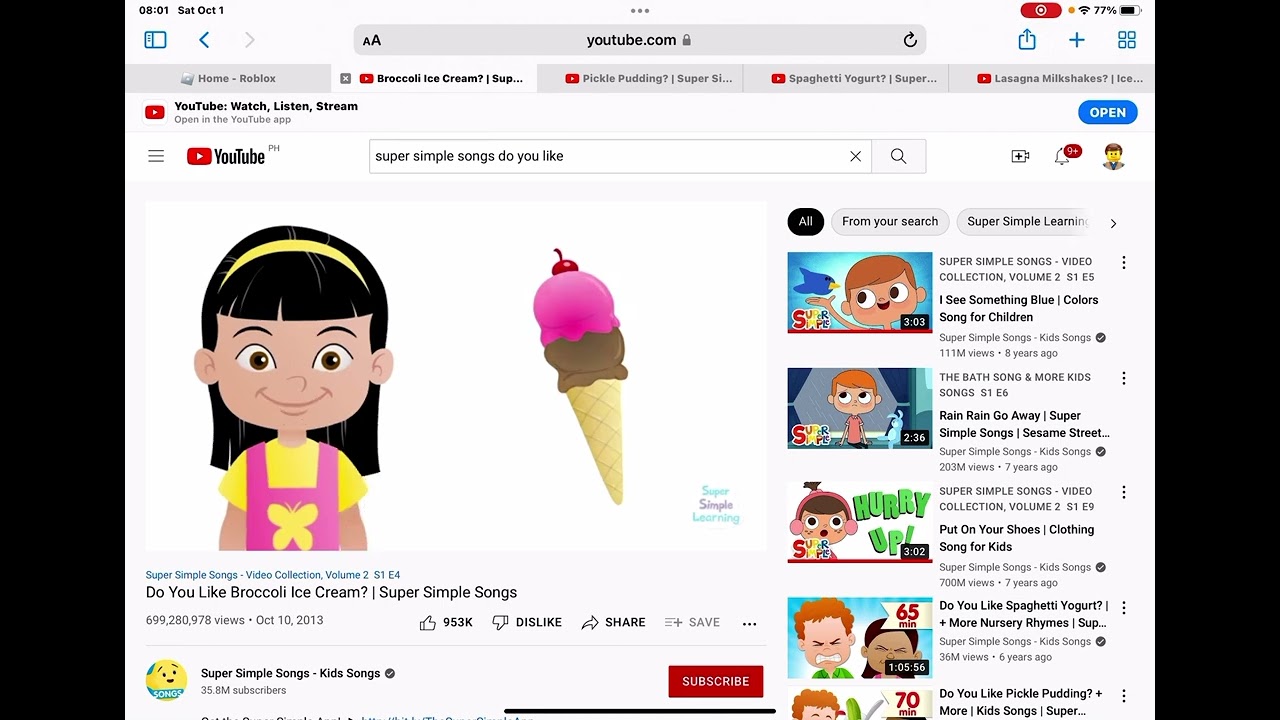The height and width of the screenshot is (720, 1280).
Task: Play the Broccoli Ice Cream video player
Action: click(x=456, y=376)
